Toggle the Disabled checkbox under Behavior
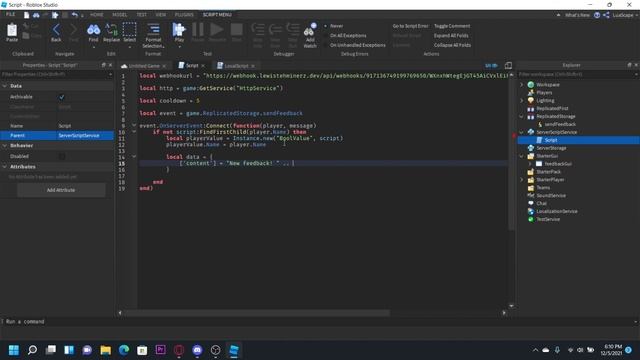 (x=62, y=156)
